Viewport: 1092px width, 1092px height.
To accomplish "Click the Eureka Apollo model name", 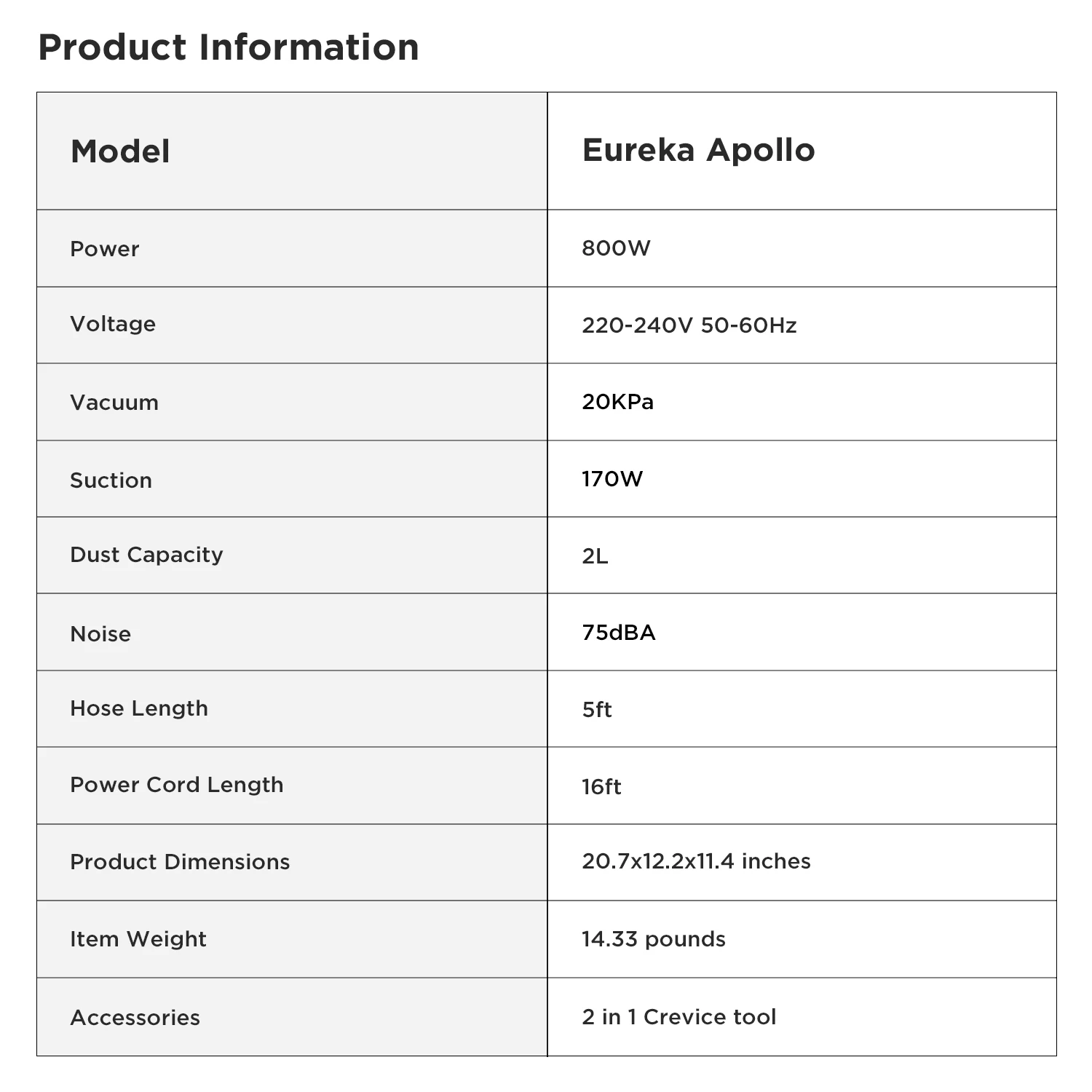I will pos(698,151).
